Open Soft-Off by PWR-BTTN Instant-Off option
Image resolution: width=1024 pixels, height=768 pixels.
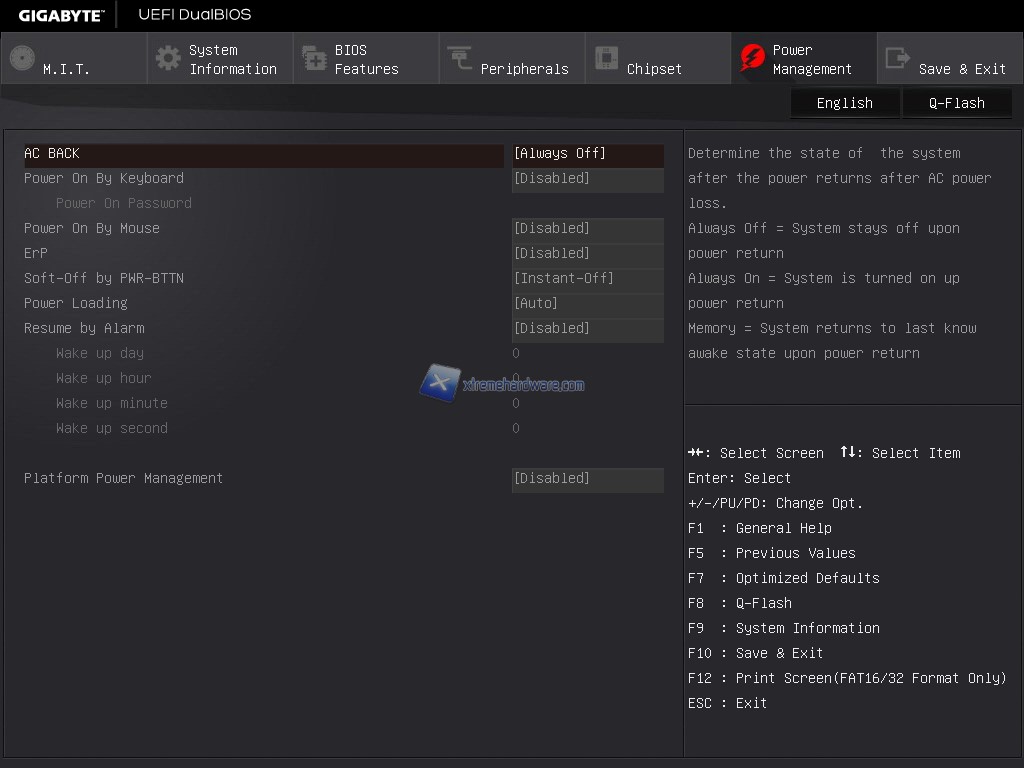tap(587, 278)
